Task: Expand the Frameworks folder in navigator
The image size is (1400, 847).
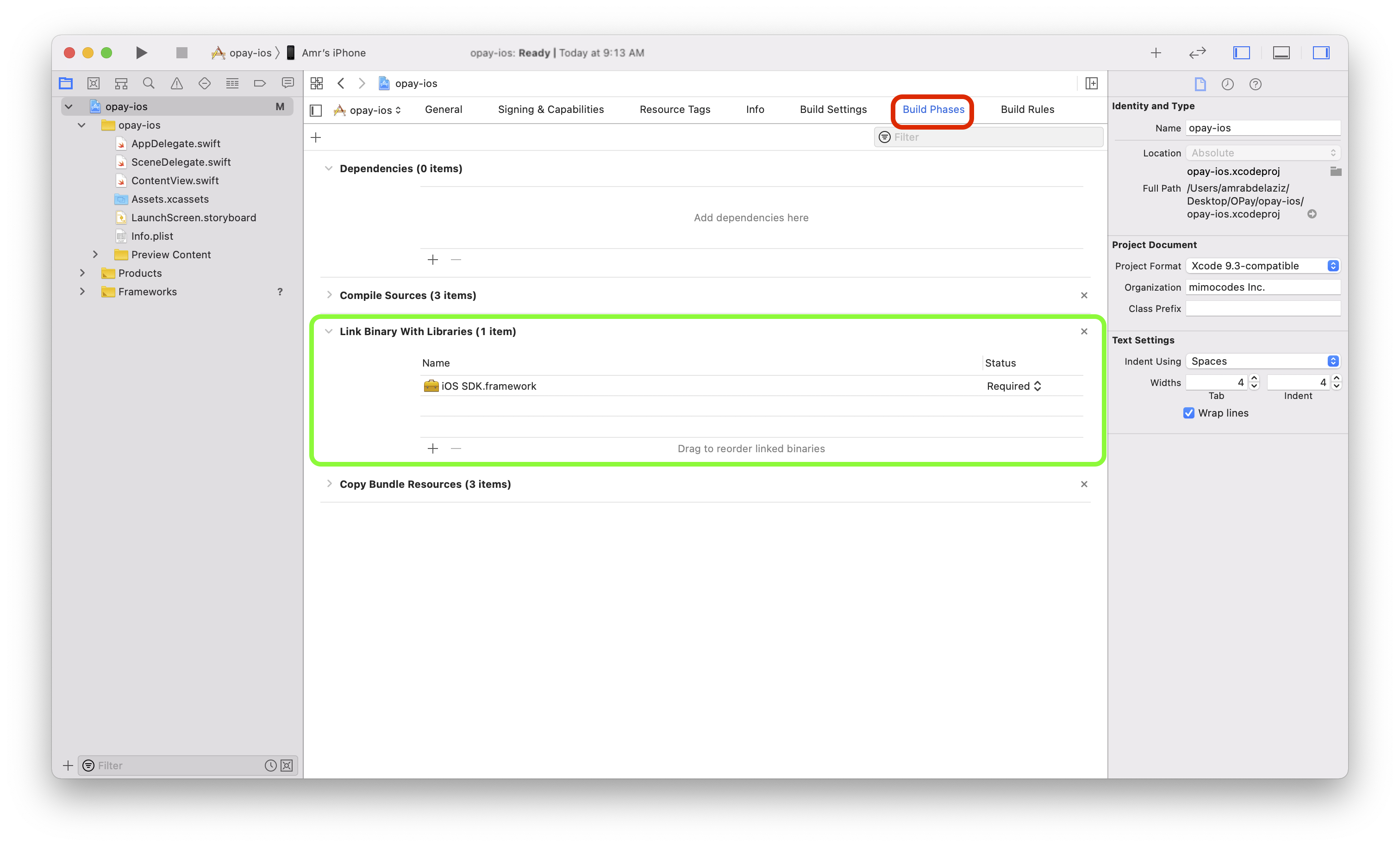Action: click(82, 292)
